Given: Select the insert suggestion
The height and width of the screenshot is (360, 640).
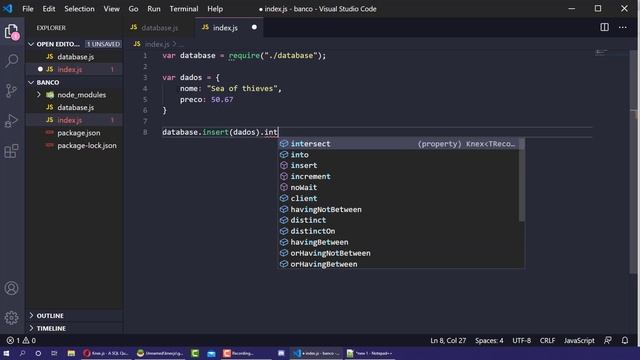Looking at the screenshot, I should pos(399,165).
